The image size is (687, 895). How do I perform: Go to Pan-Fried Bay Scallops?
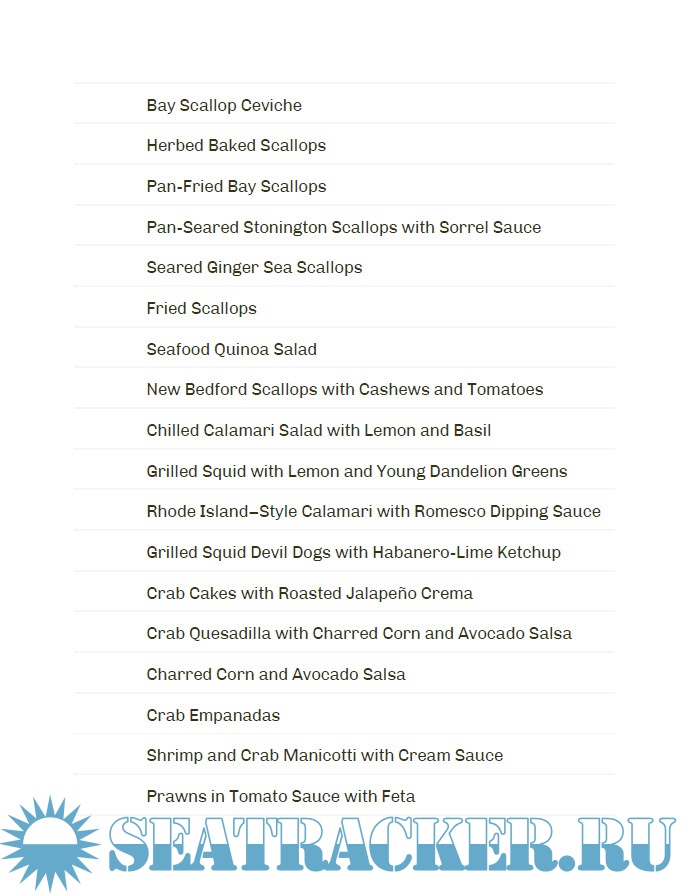tap(236, 186)
